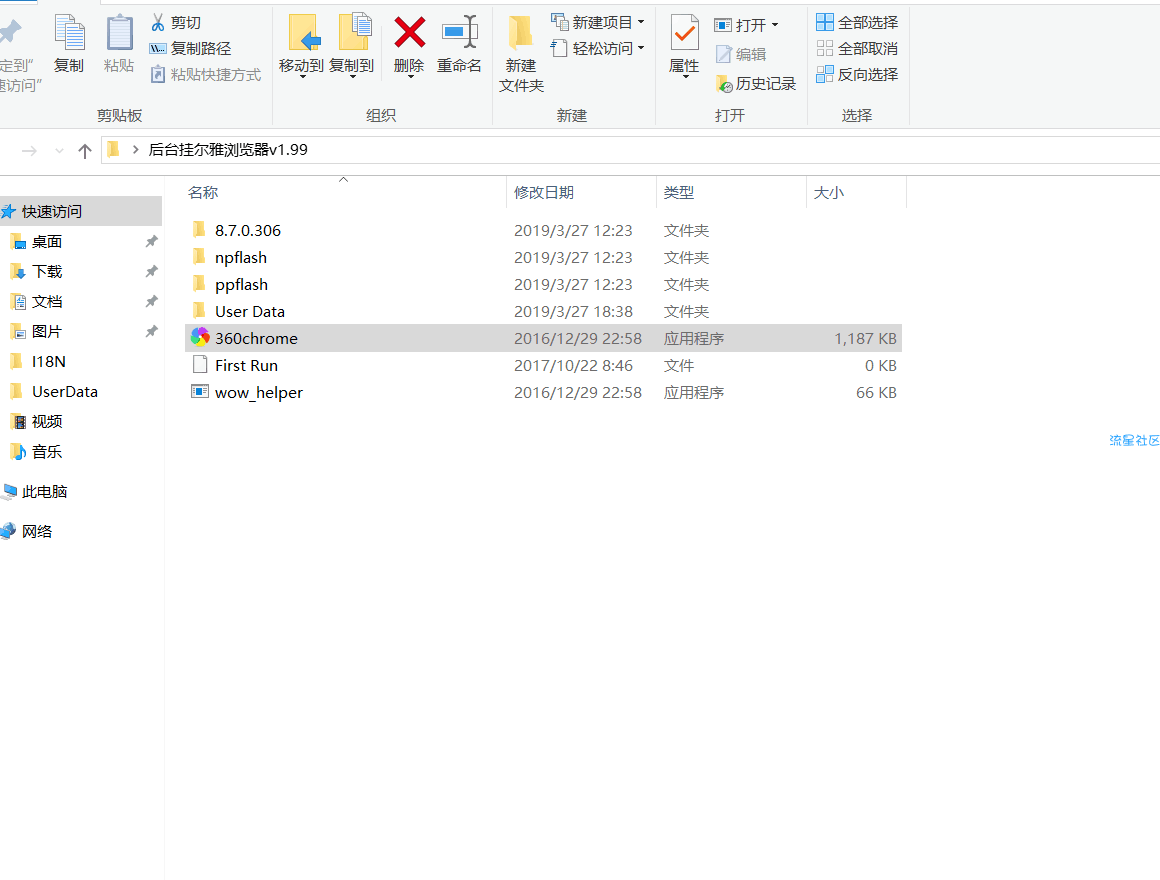
Task: Select the First Run file
Action: pos(544,365)
